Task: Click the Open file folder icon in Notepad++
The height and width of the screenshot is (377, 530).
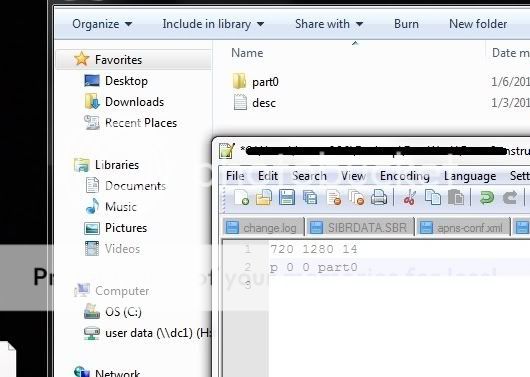Action: [264, 197]
